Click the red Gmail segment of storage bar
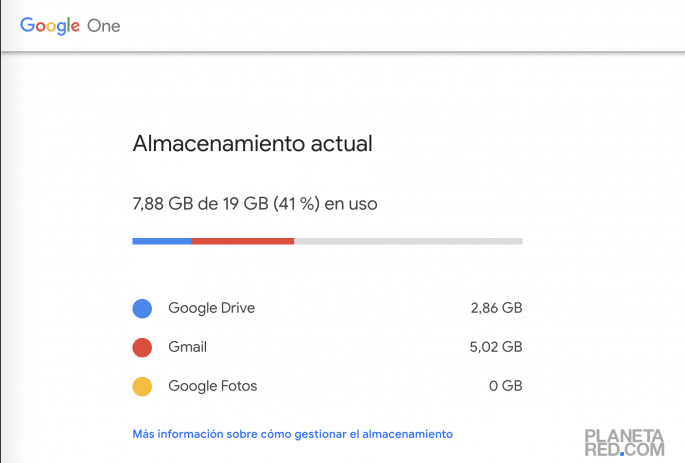This screenshot has height=463, width=685. [242, 241]
